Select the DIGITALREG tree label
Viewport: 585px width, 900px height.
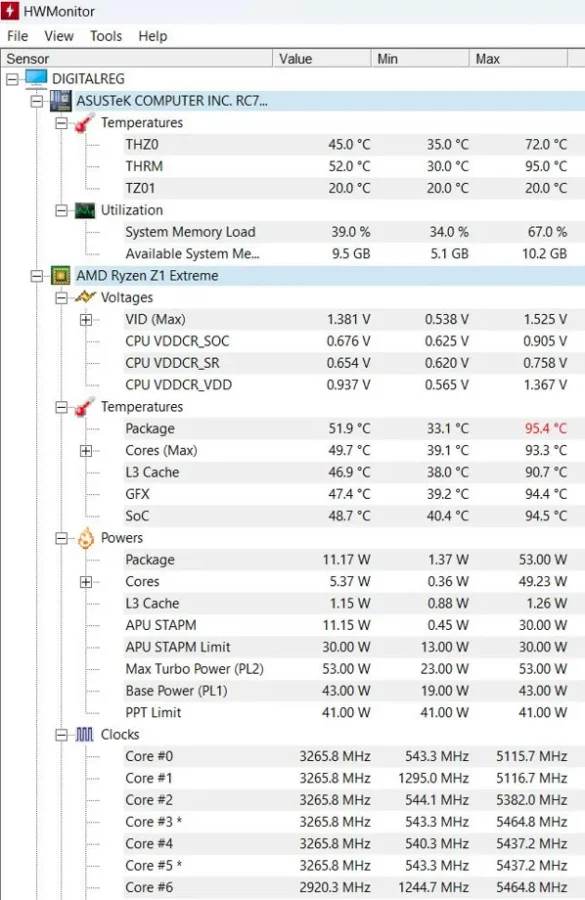pos(88,79)
